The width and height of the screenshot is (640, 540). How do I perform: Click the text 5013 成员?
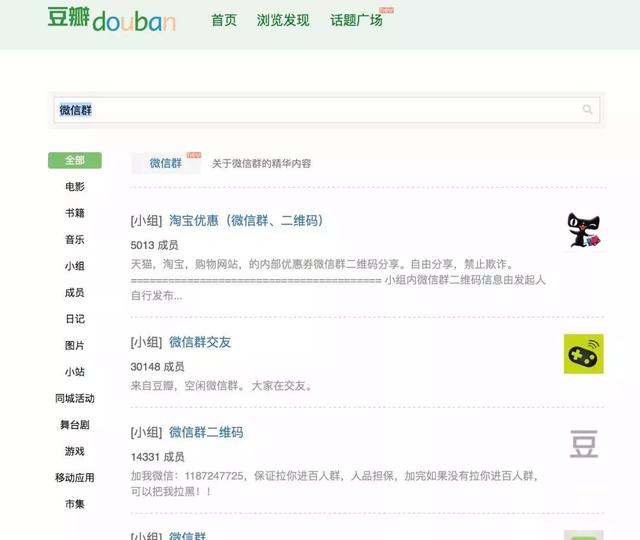coord(154,245)
